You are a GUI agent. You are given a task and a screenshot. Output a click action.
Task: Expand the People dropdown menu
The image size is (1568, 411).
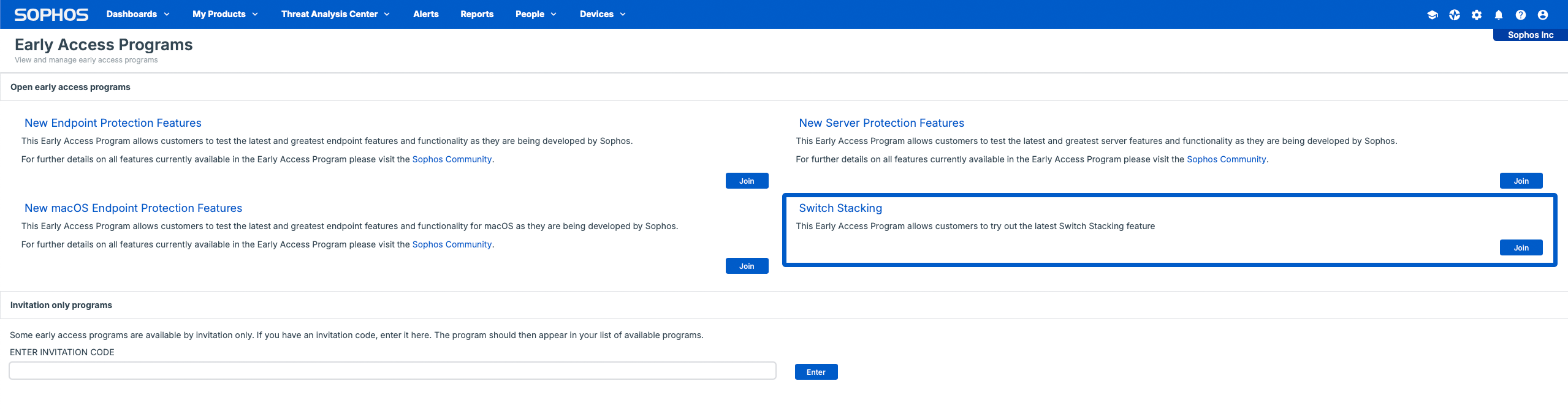(x=536, y=14)
